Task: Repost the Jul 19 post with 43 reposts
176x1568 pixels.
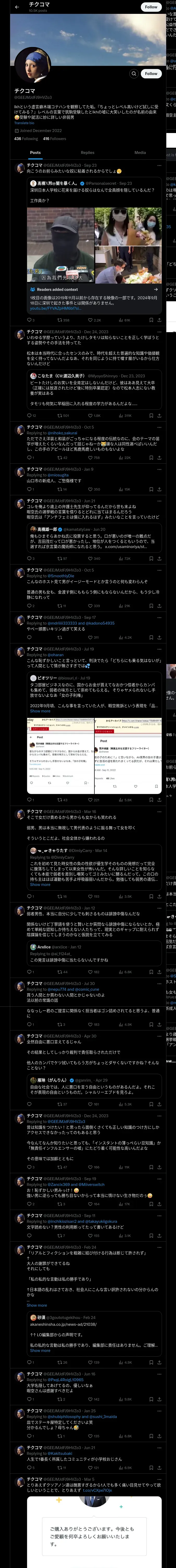Action: [x=63, y=800]
